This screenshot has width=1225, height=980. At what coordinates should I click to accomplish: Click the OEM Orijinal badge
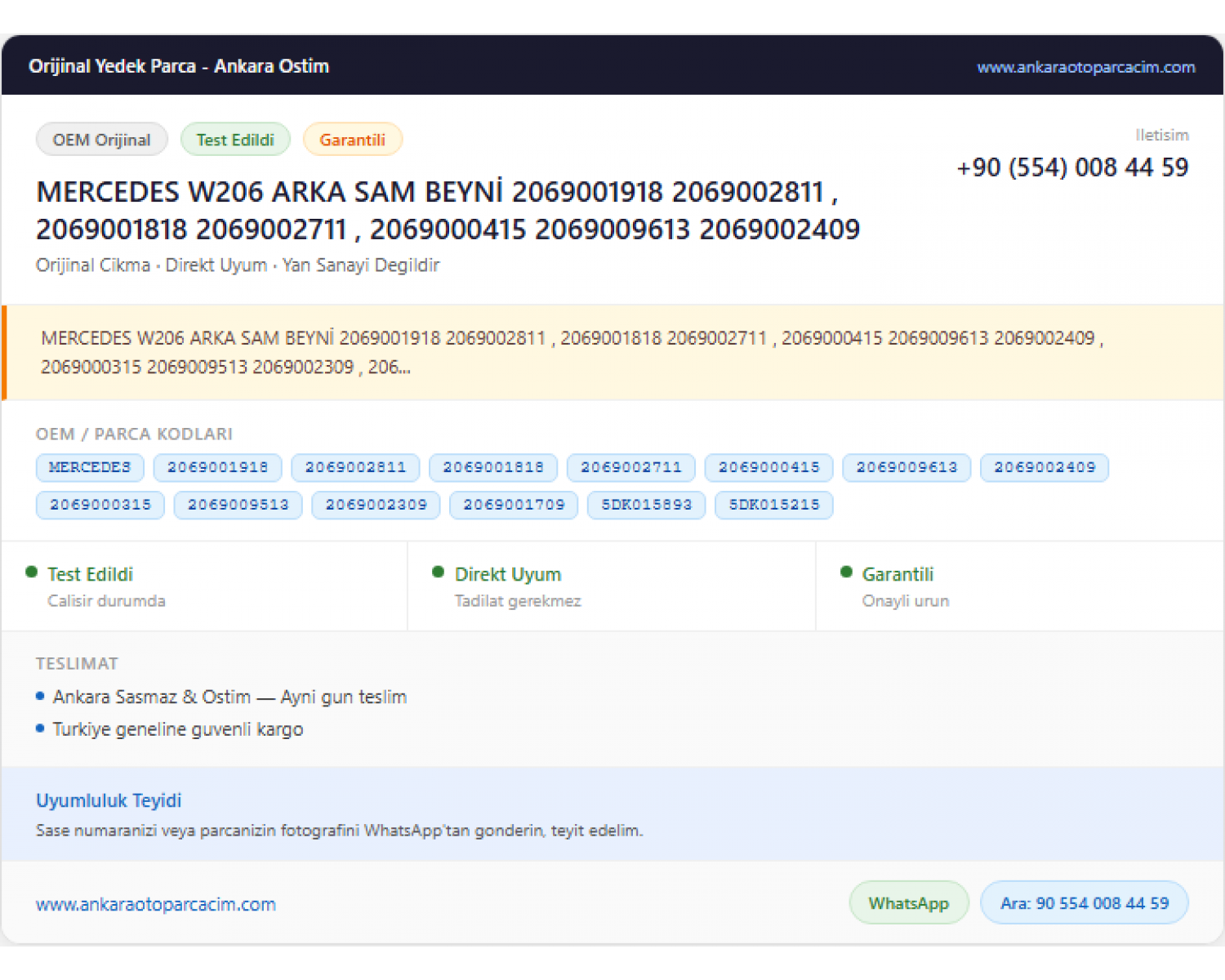(x=102, y=140)
